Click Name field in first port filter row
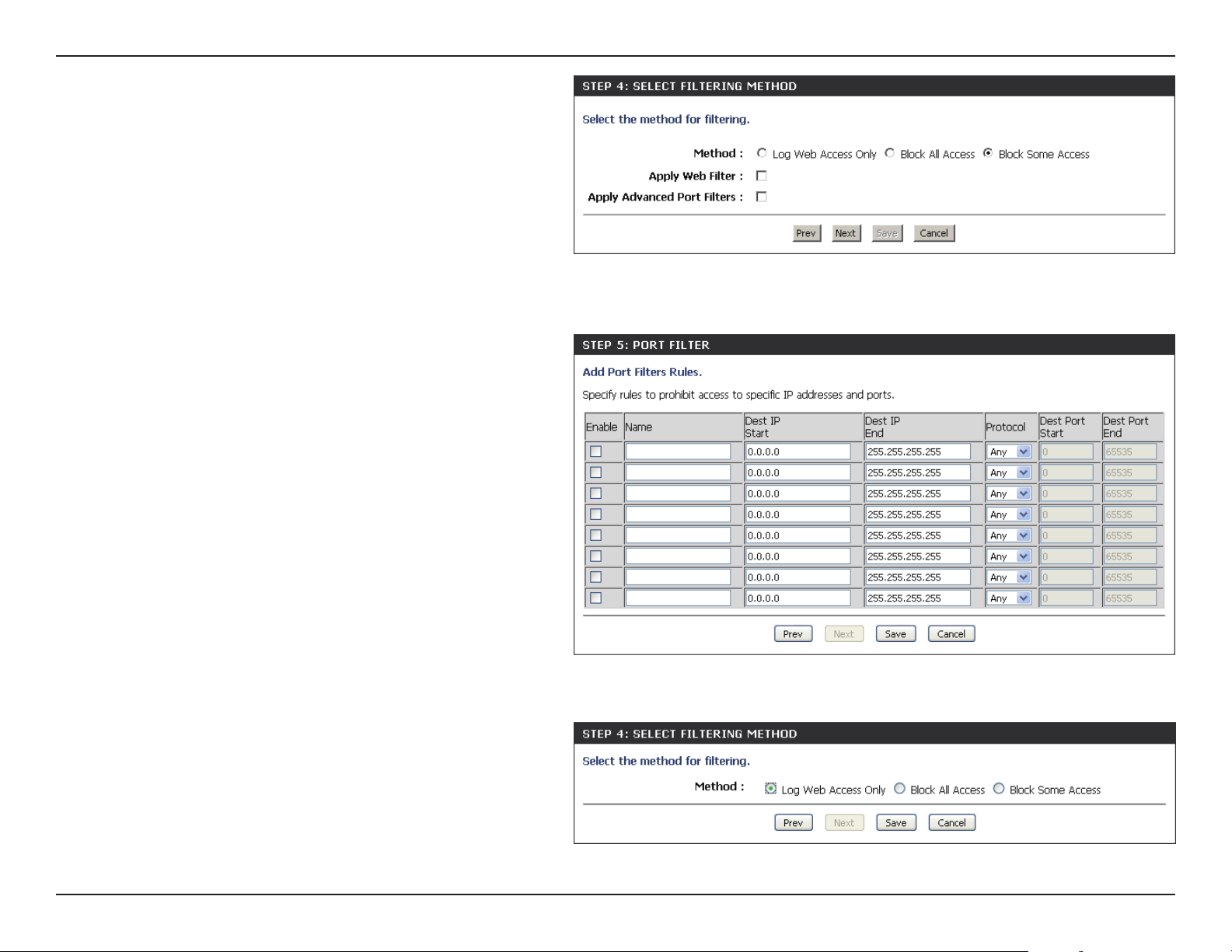Viewport: 1232px width, 952px height. click(678, 452)
